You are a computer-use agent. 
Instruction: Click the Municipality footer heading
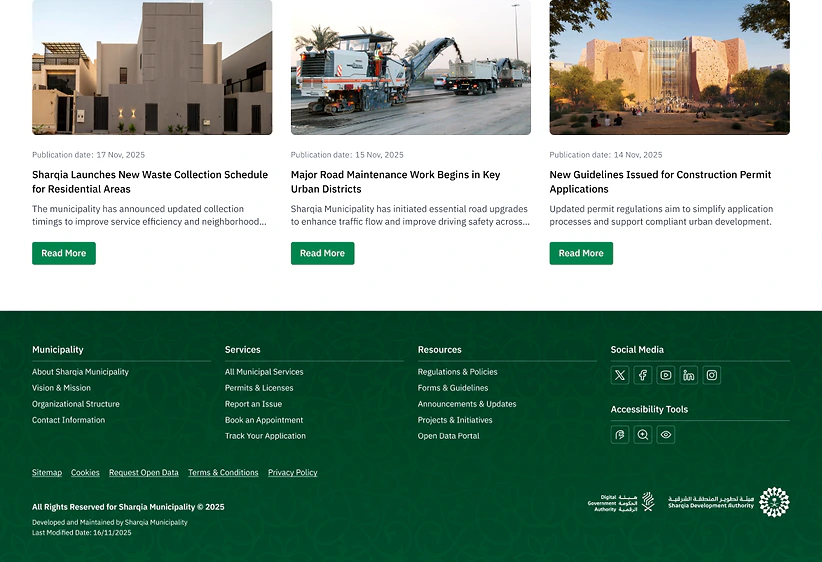pos(58,350)
